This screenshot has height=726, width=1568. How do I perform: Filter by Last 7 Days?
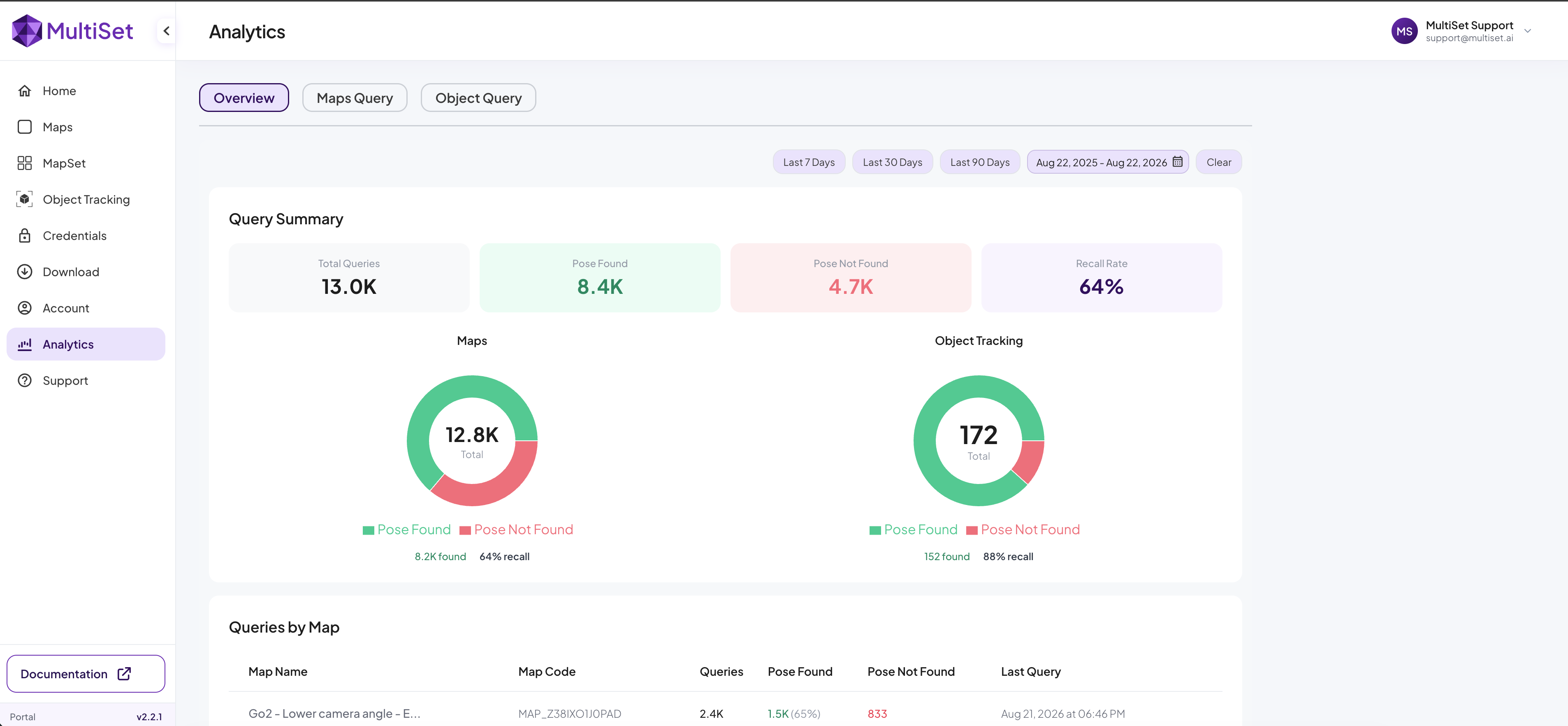809,162
